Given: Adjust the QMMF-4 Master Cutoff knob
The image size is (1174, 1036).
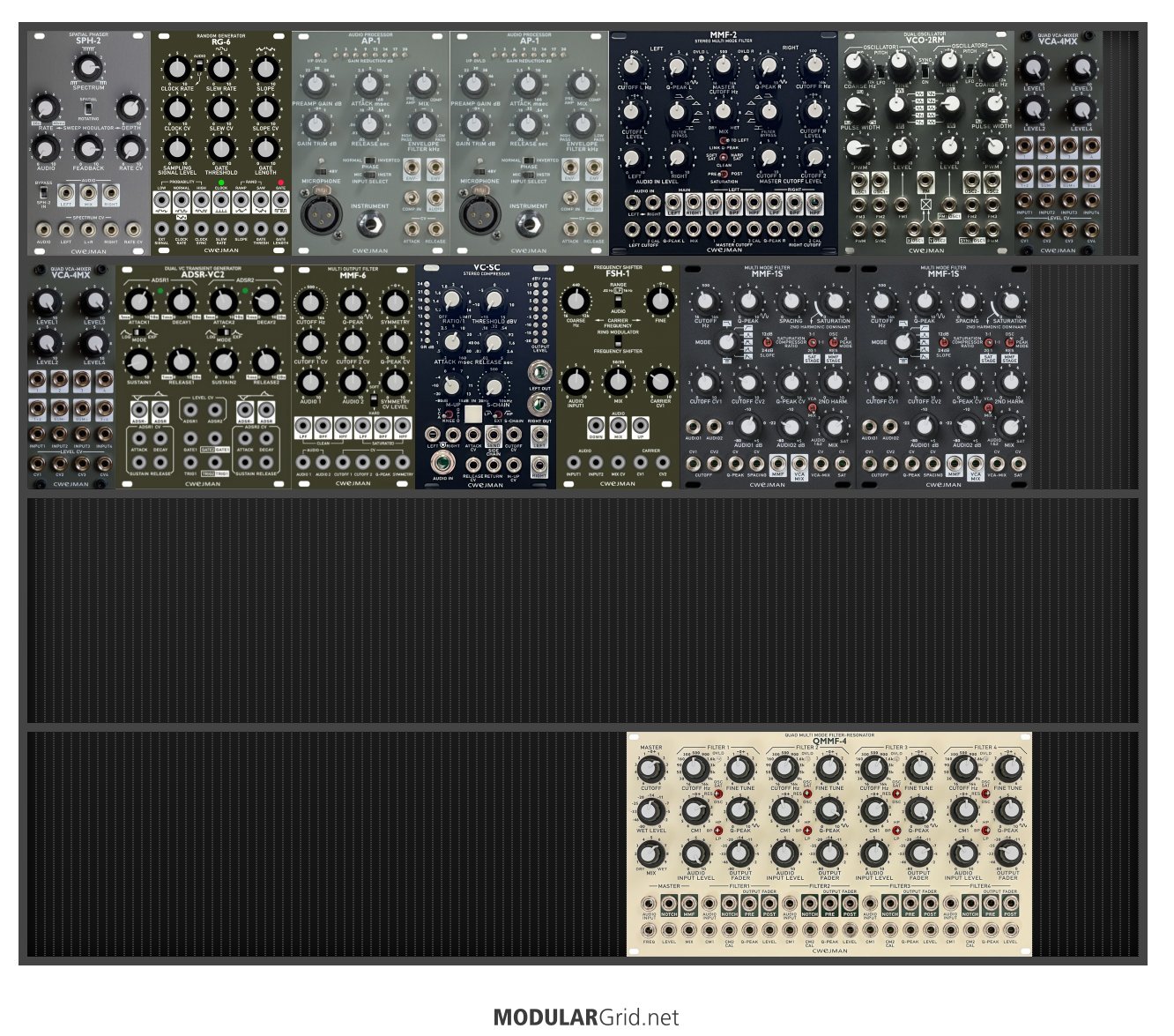Looking at the screenshot, I should click(x=651, y=768).
